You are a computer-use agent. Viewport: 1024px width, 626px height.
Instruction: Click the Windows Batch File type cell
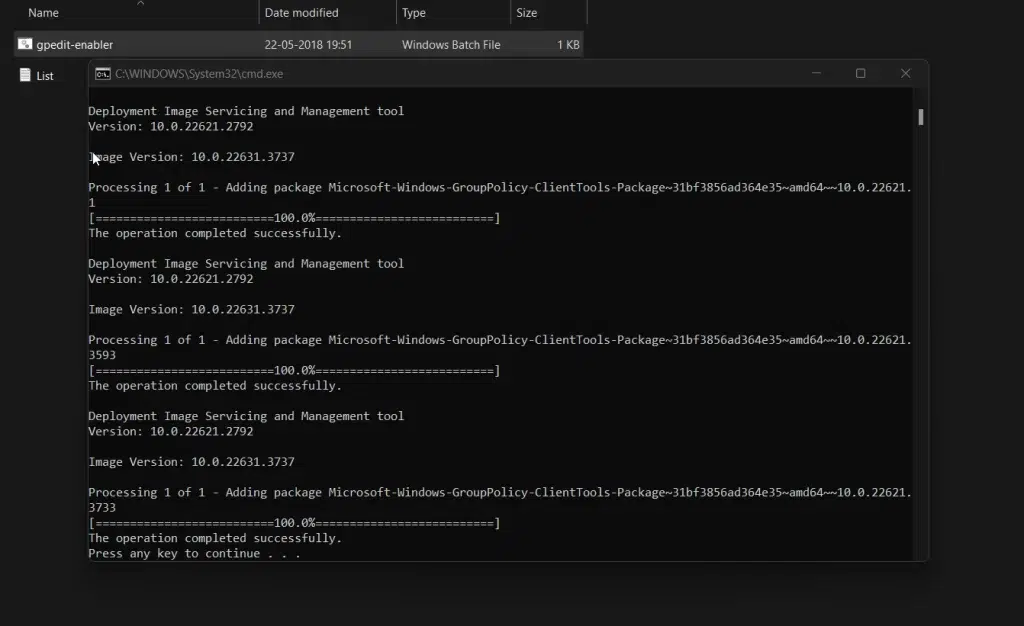point(451,45)
